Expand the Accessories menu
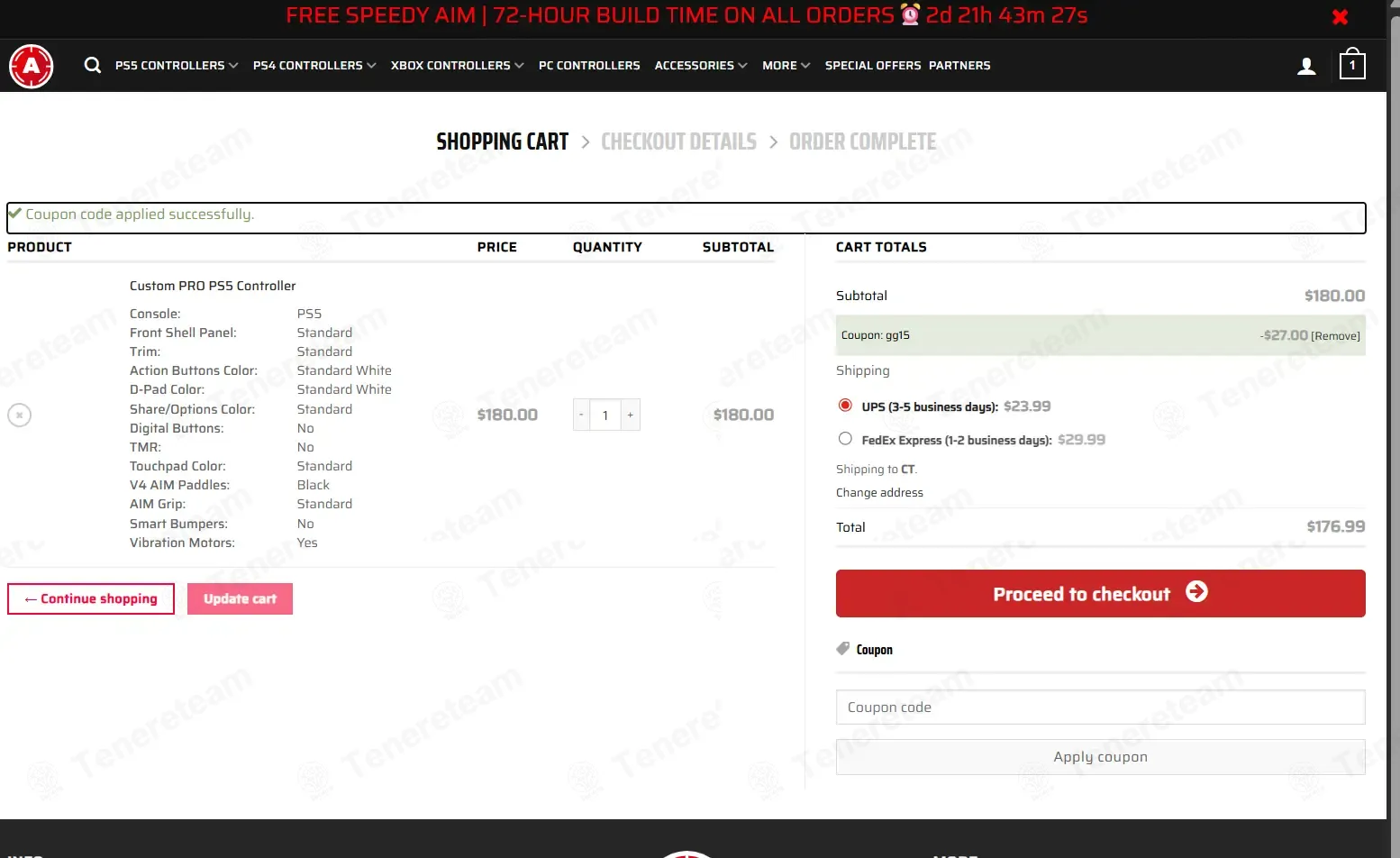Image resolution: width=1400 pixels, height=858 pixels. pyautogui.click(x=701, y=65)
